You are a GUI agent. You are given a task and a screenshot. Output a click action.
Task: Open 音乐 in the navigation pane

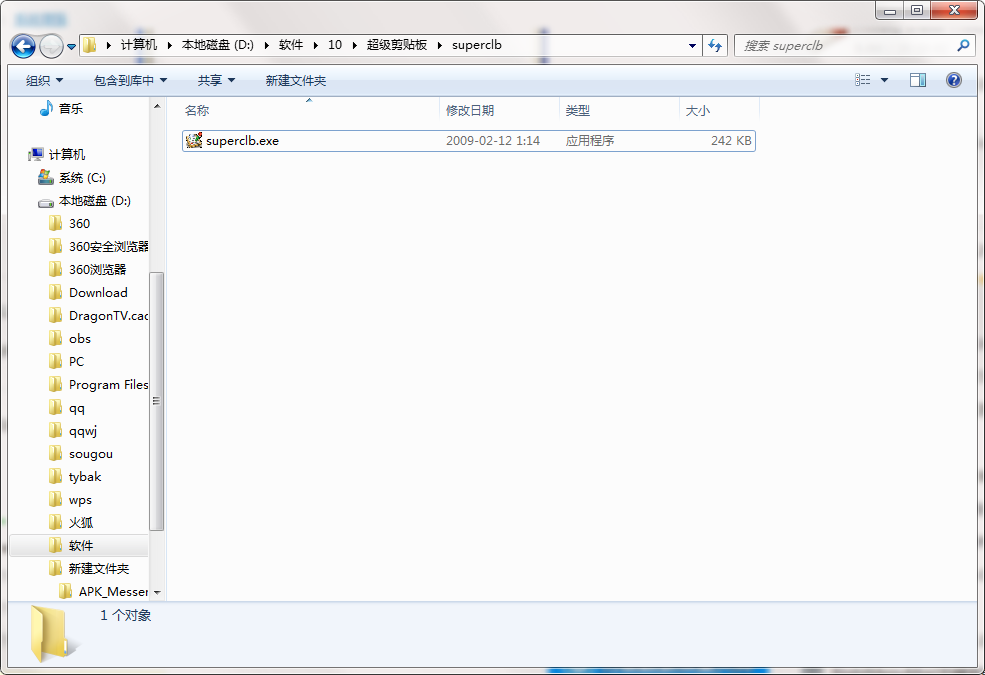(x=71, y=109)
